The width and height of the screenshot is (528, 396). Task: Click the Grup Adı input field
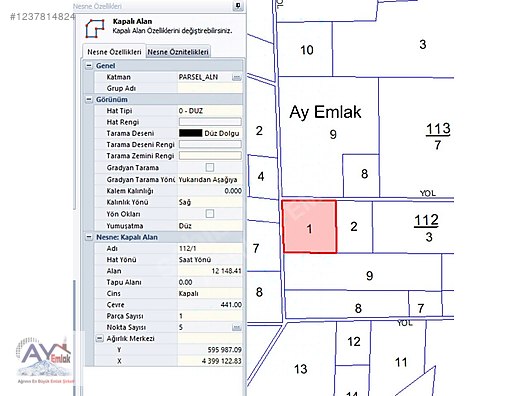click(210, 88)
